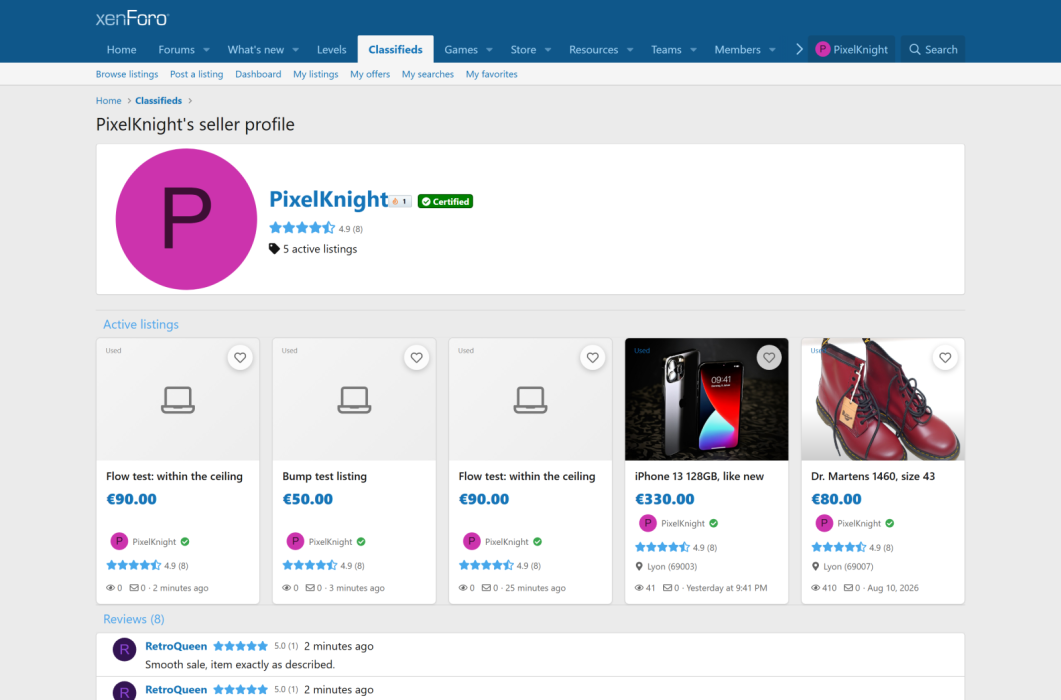Screen dimensions: 1061x700
Task: Open iPhone 13 128GB, like new title
Action: (699, 476)
